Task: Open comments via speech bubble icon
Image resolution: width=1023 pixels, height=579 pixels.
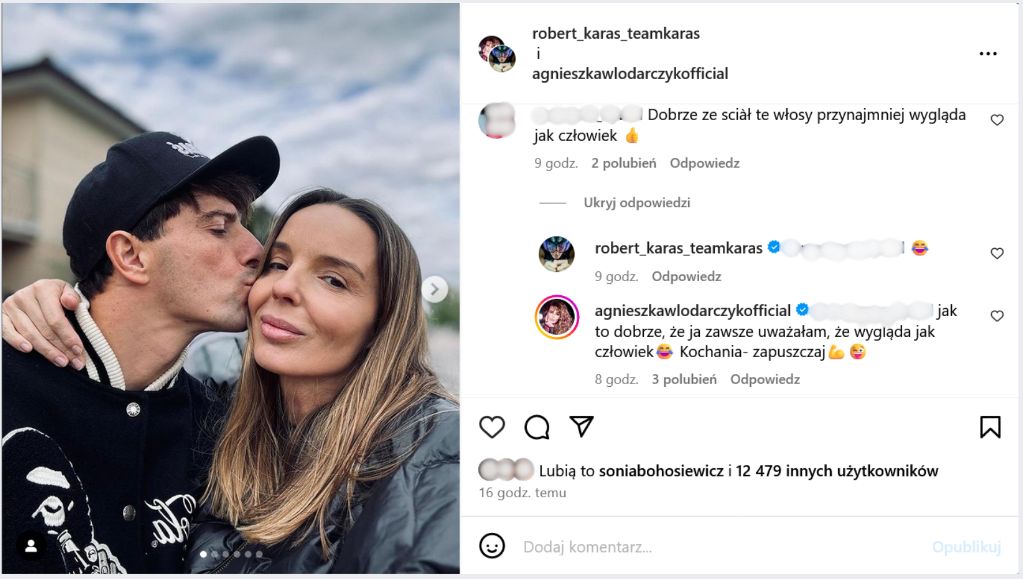Action: tap(537, 427)
